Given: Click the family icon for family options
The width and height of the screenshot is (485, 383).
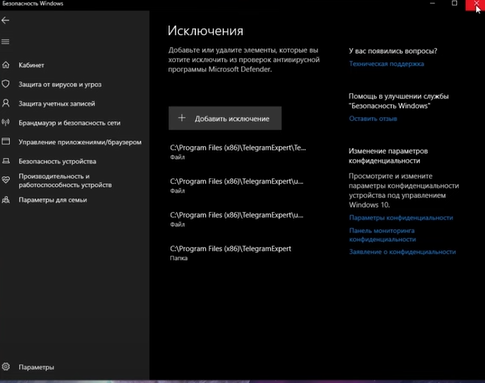Looking at the screenshot, I should point(6,200).
